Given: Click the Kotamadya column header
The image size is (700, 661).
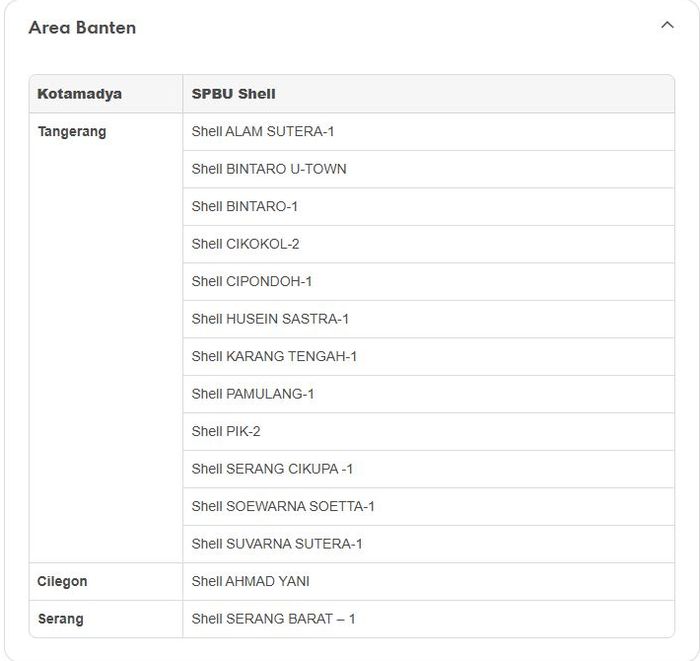Looking at the screenshot, I should (80, 94).
